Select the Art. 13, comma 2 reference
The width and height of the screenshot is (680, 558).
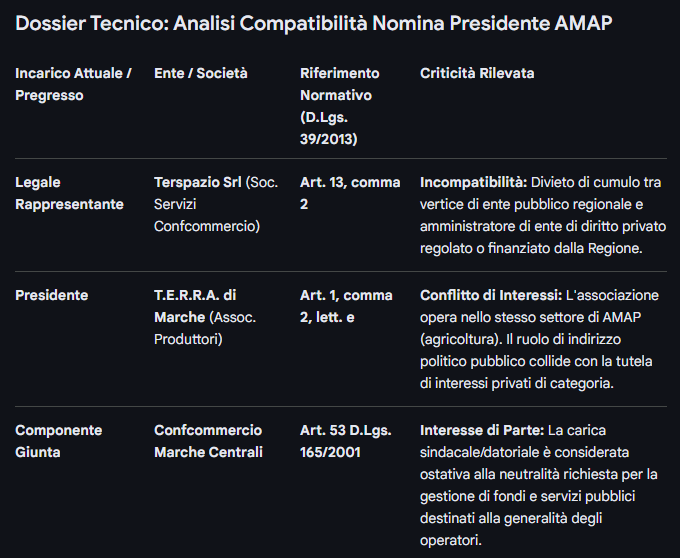click(350, 193)
